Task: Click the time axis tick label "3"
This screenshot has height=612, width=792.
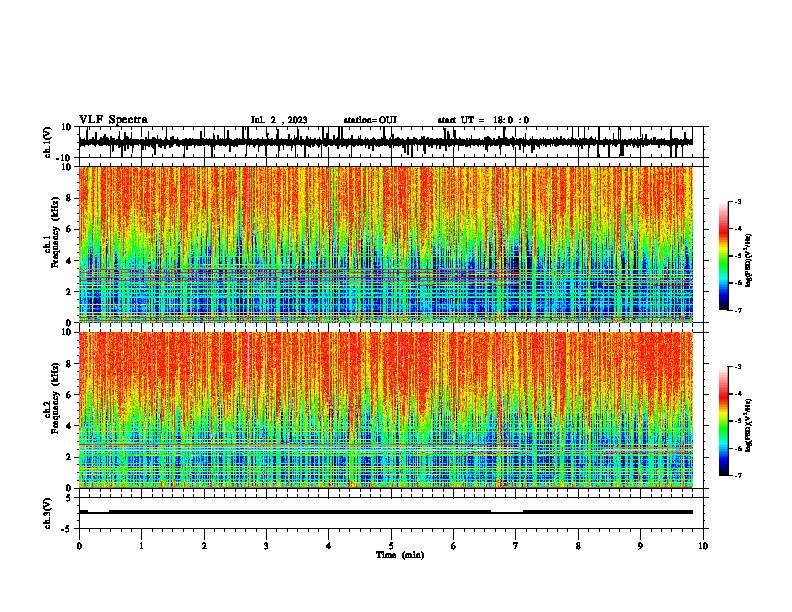Action: [x=266, y=546]
